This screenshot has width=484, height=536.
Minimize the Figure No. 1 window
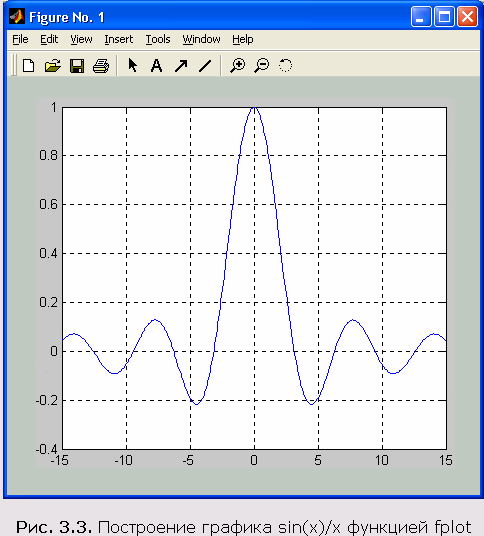(421, 16)
